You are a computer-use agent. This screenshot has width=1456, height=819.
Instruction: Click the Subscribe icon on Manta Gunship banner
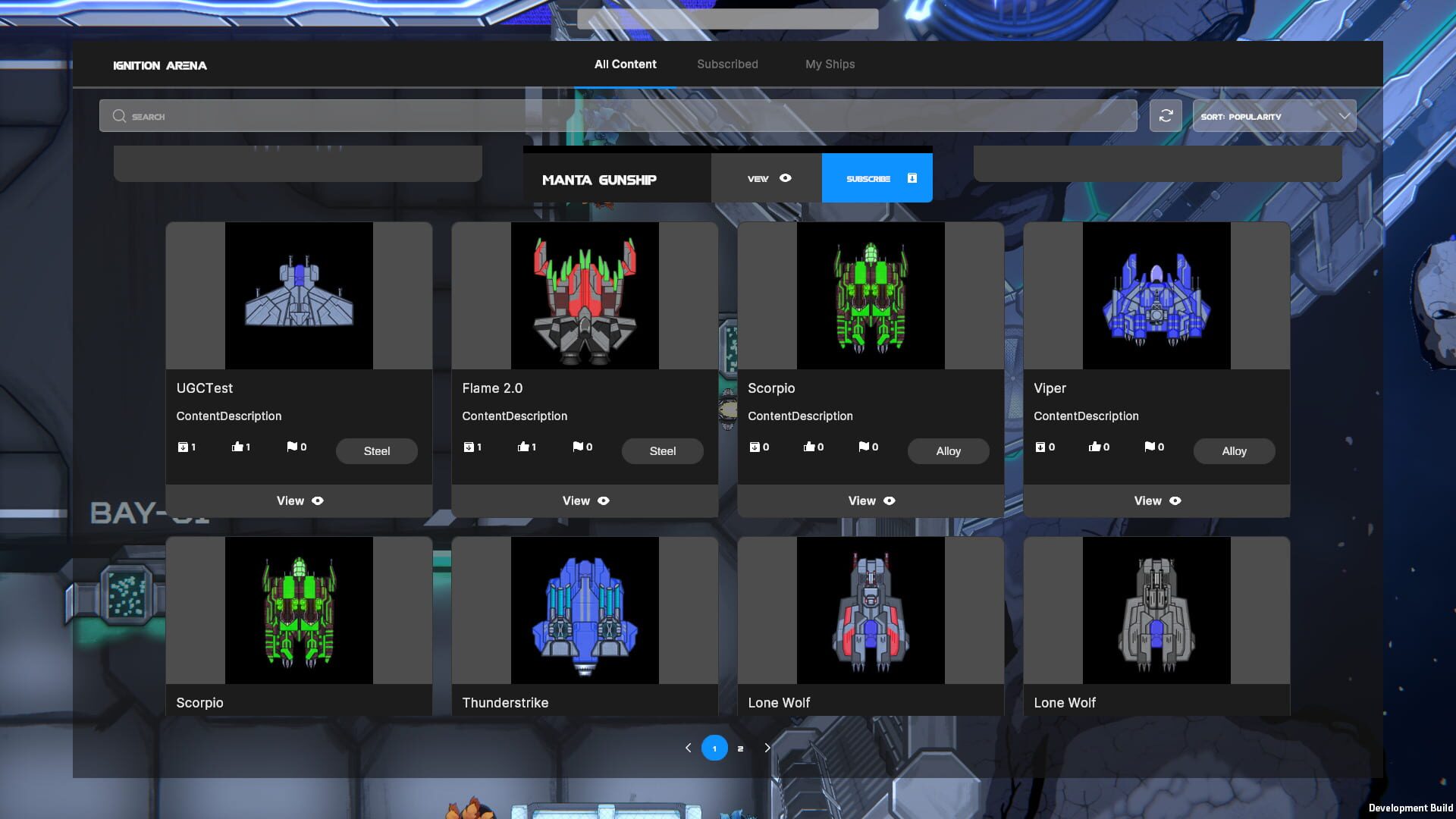pos(912,178)
